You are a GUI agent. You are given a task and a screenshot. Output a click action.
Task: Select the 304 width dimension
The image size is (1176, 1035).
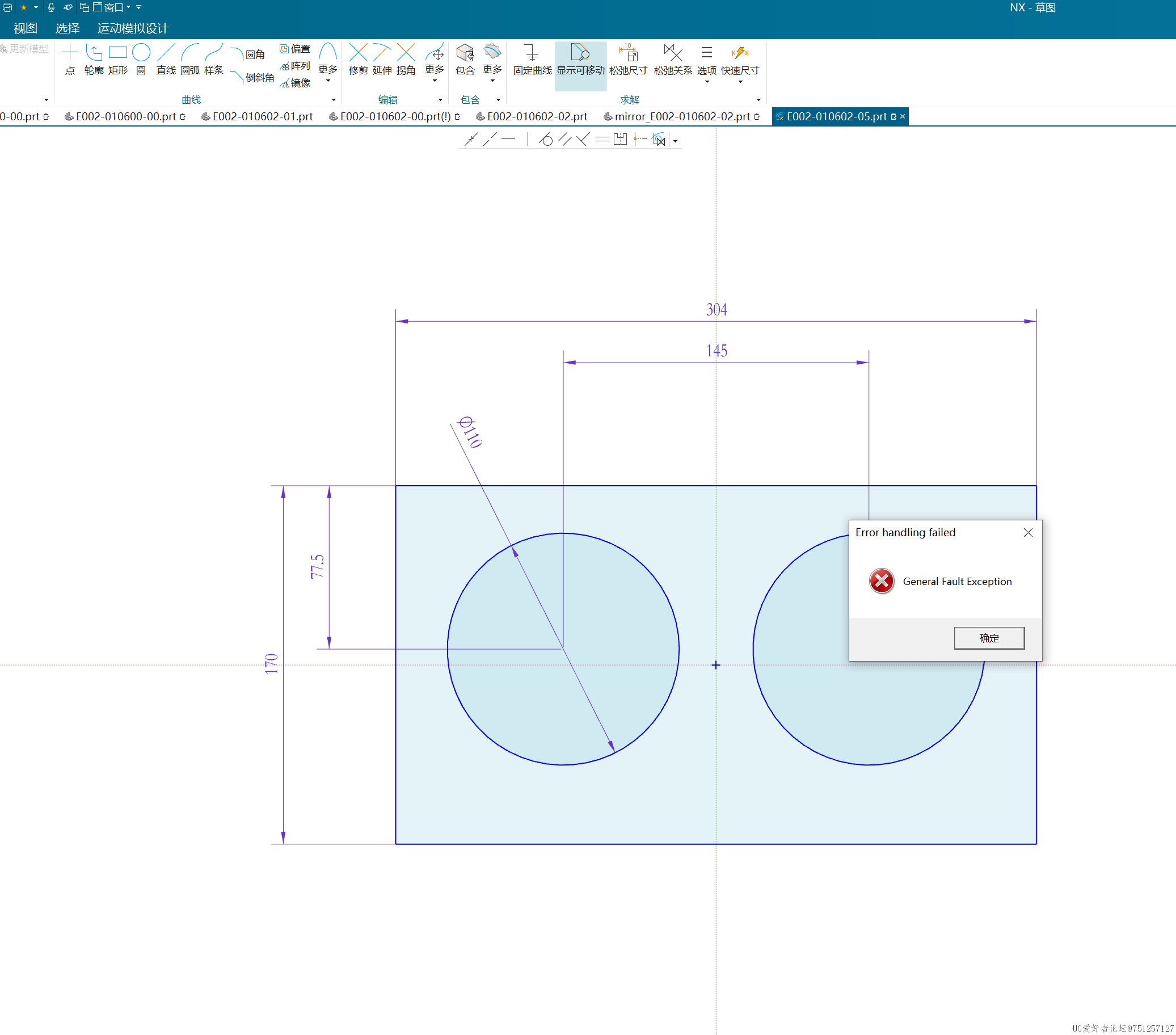click(x=716, y=309)
